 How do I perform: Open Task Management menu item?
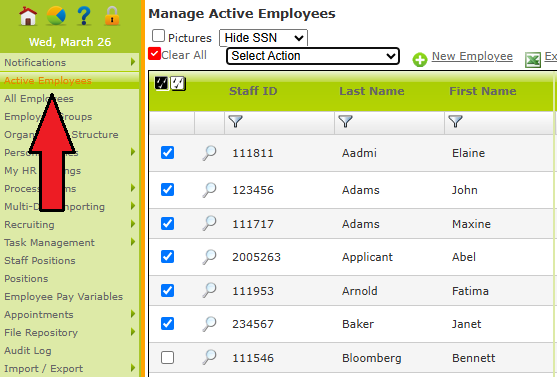point(49,243)
